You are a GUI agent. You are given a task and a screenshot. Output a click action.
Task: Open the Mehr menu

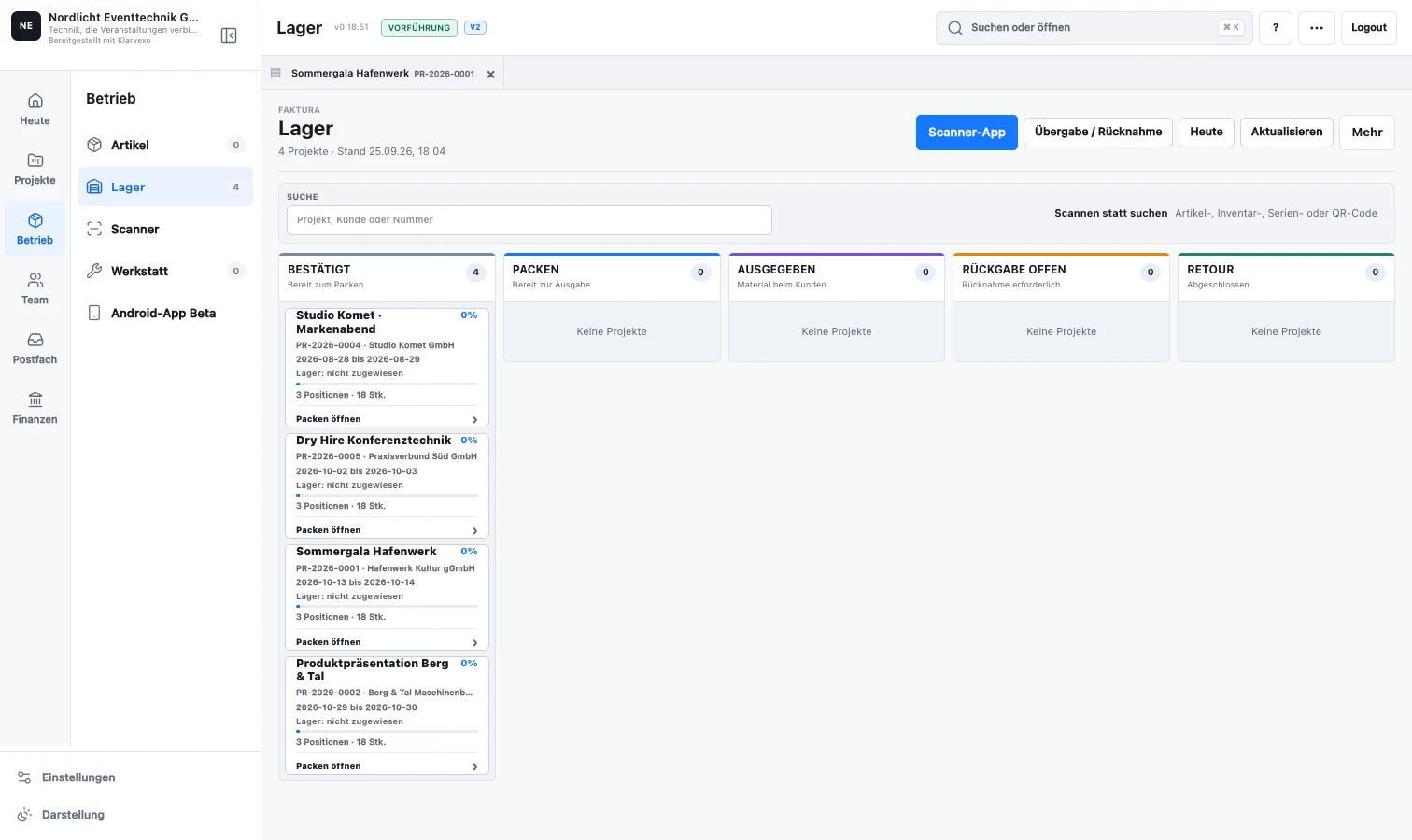point(1367,133)
